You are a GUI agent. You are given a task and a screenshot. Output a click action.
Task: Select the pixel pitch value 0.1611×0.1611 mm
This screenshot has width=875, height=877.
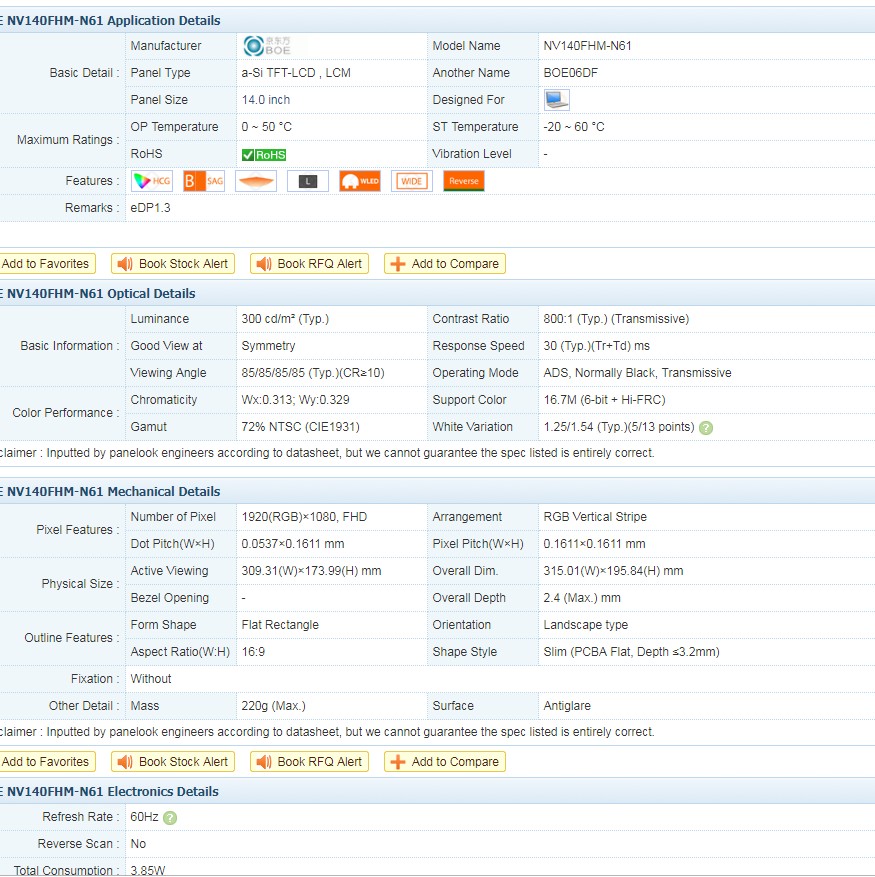point(594,544)
